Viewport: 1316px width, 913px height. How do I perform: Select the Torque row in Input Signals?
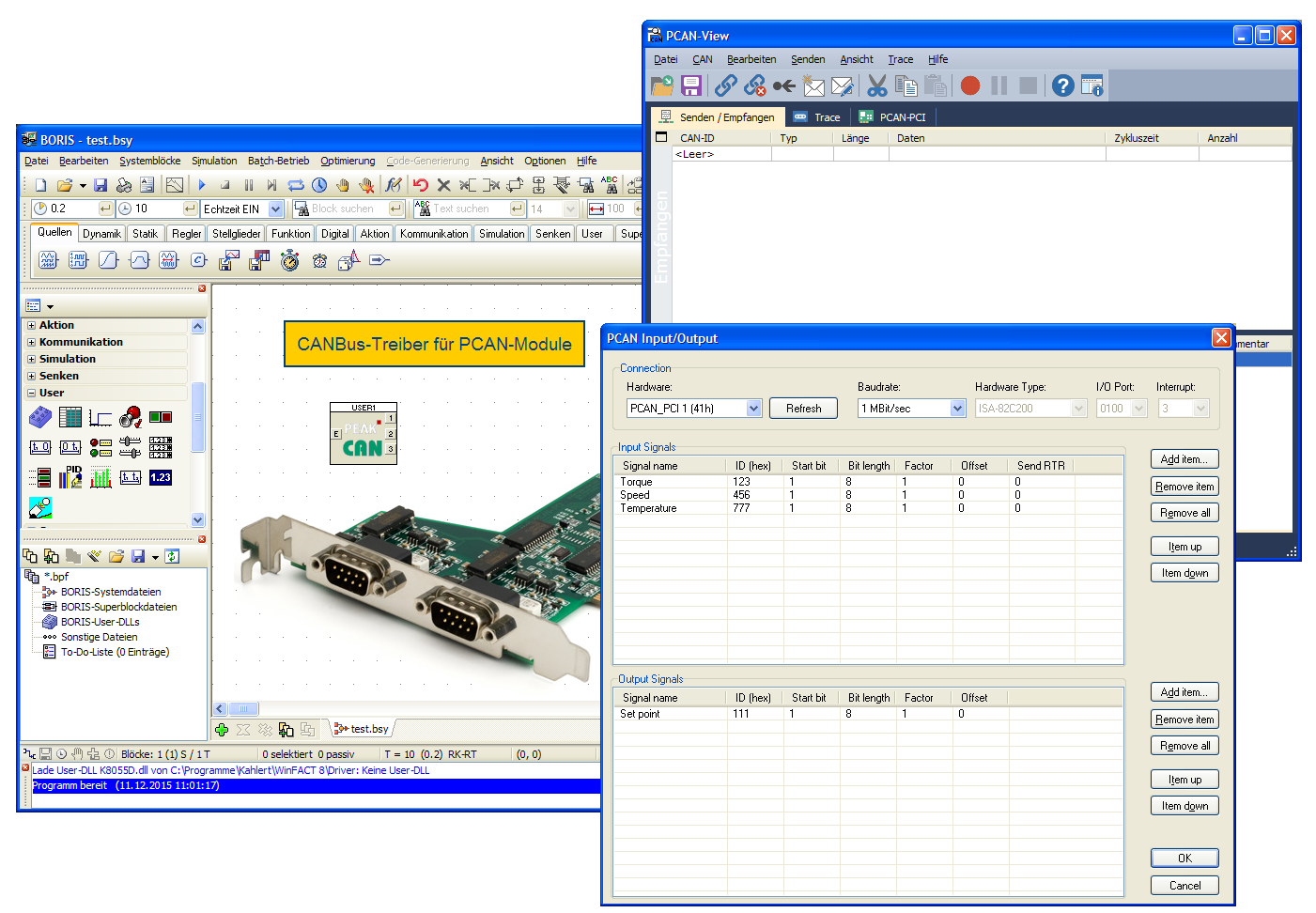point(868,482)
